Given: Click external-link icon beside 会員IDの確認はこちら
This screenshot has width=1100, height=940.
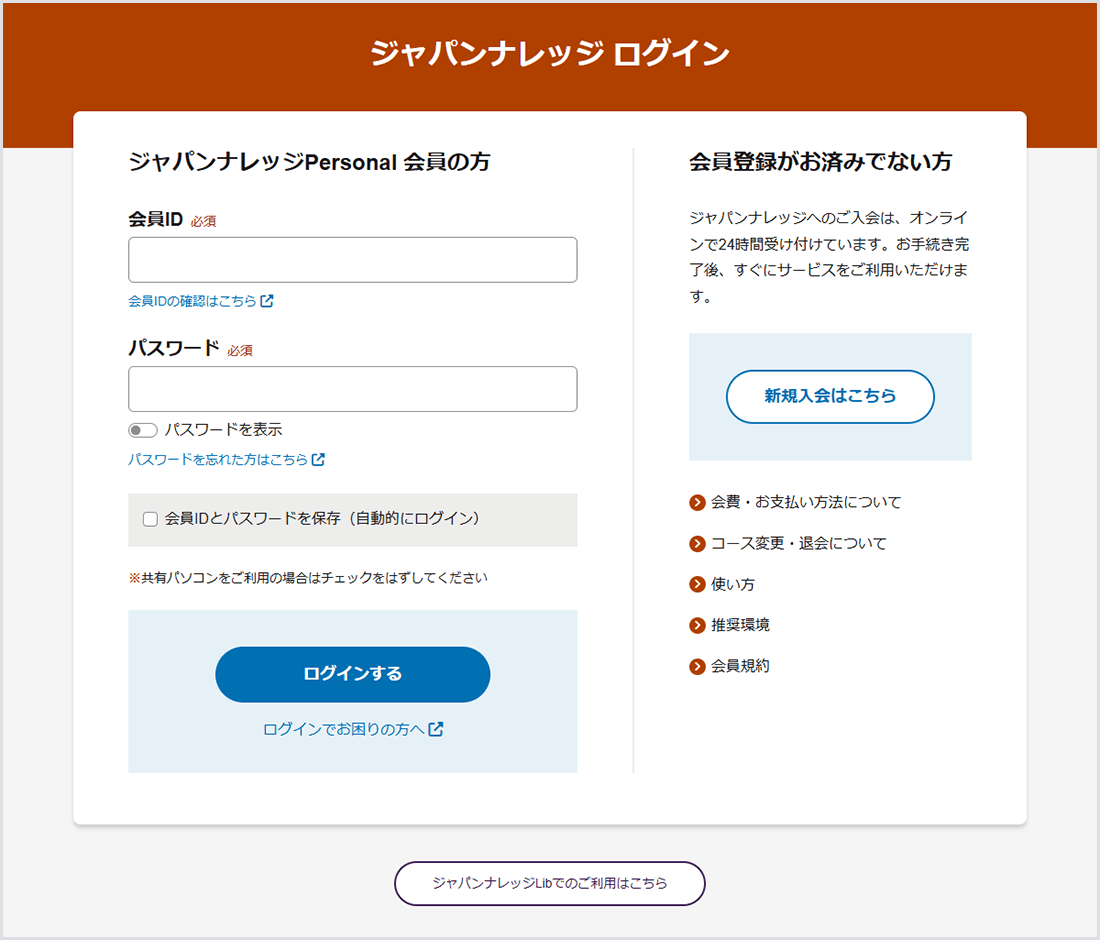Looking at the screenshot, I should pos(267,301).
